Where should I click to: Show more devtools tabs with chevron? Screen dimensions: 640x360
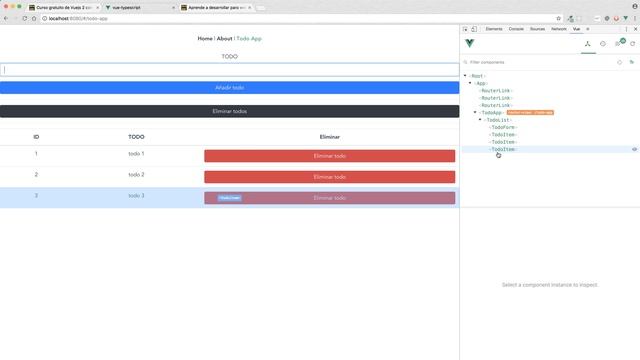(588, 29)
